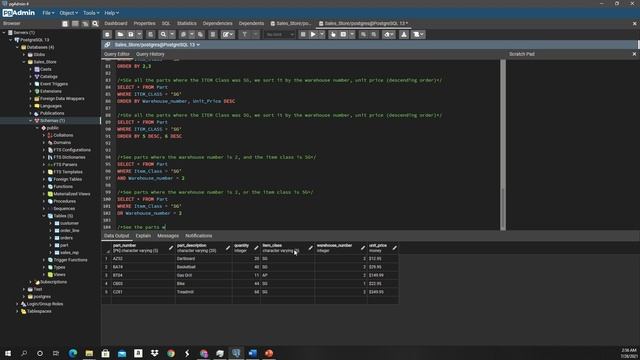This screenshot has height=360, width=640.
Task: Expand the Login/Group Roles node
Action: (x=17, y=304)
